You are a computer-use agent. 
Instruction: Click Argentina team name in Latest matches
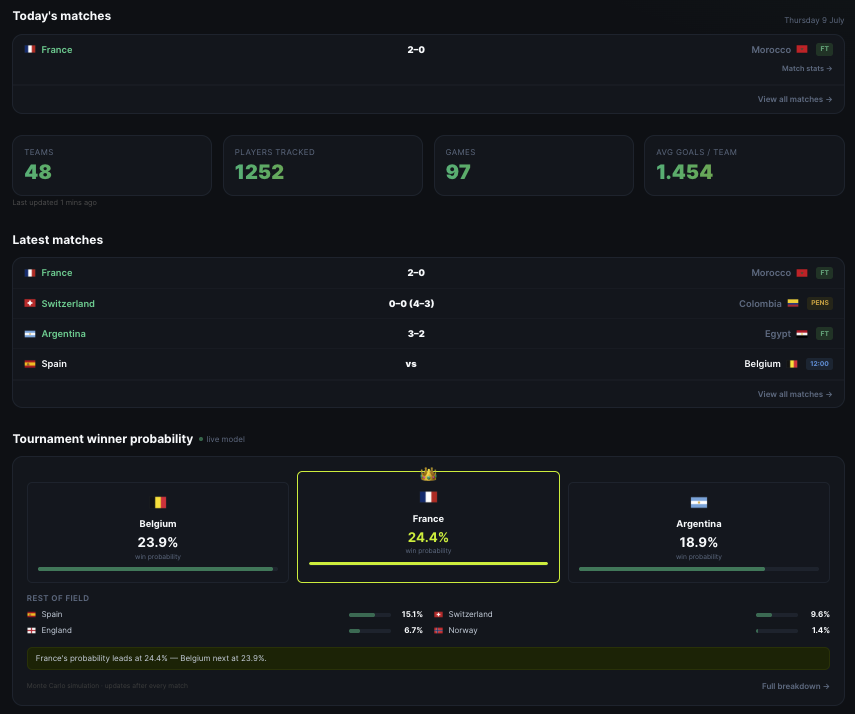tap(63, 334)
